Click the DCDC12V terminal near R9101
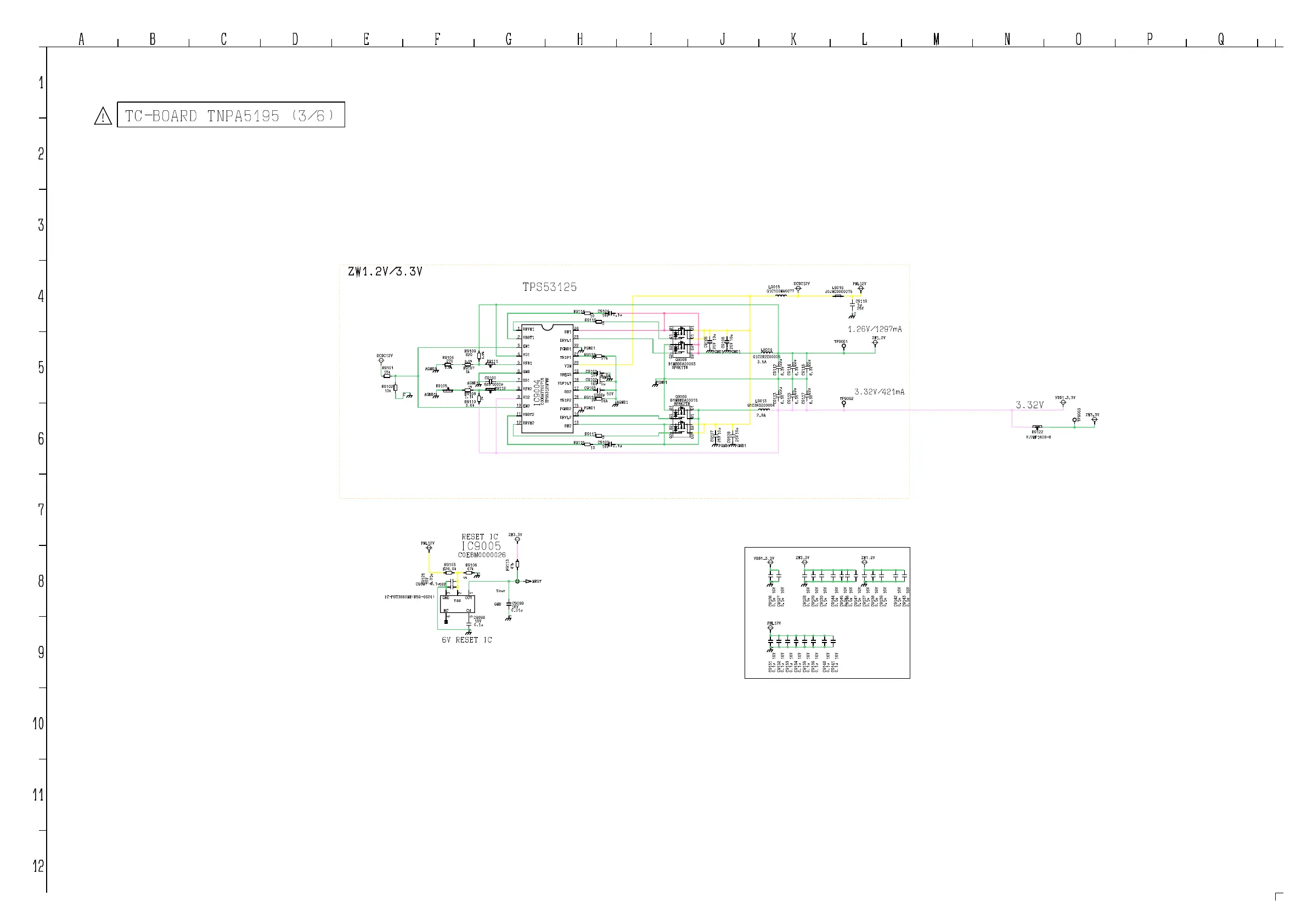Image resolution: width=1307 pixels, height=924 pixels. click(x=381, y=360)
